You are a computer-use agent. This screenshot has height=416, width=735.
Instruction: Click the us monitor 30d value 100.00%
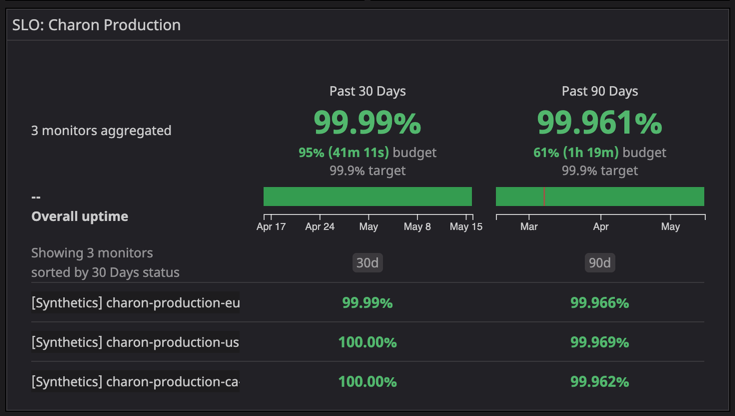click(x=368, y=342)
